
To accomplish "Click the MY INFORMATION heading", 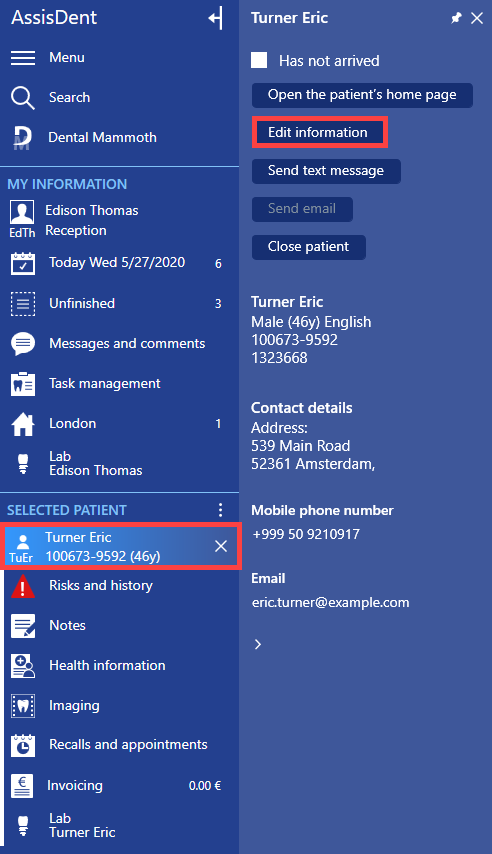I will 67,184.
